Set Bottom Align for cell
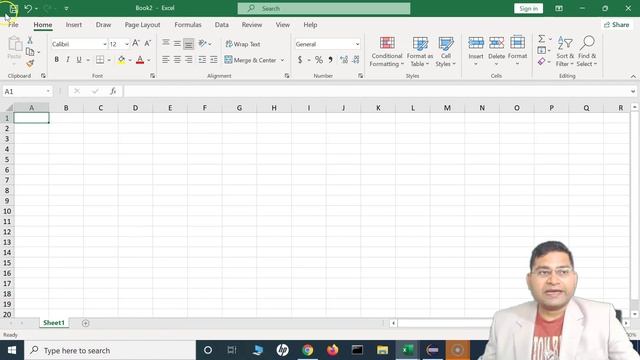The image size is (640, 360). [188, 44]
